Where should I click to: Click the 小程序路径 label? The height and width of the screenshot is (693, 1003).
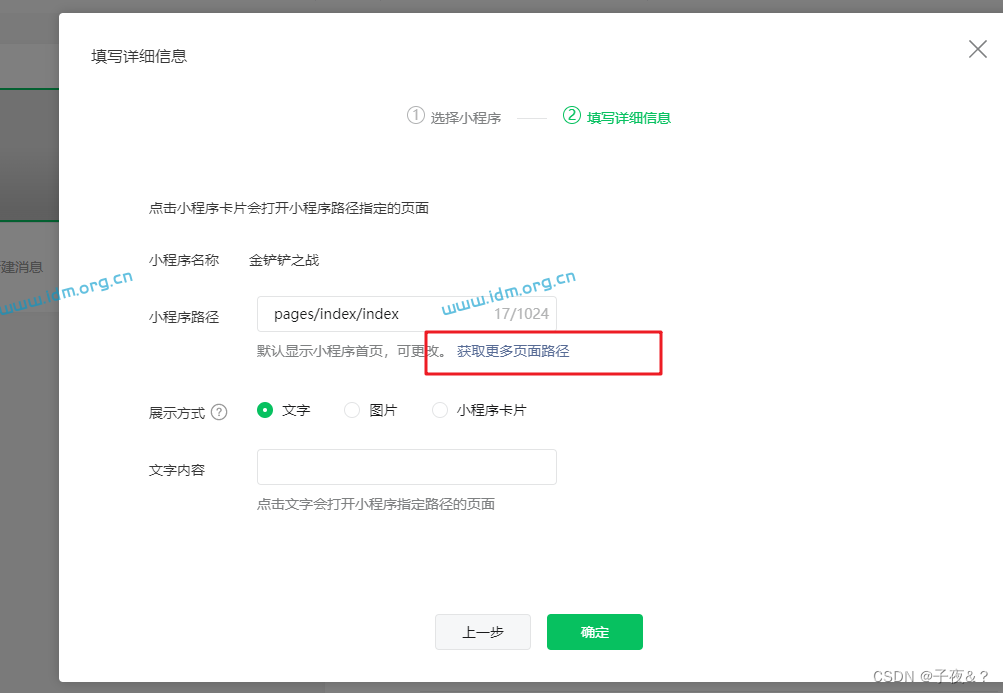(184, 317)
